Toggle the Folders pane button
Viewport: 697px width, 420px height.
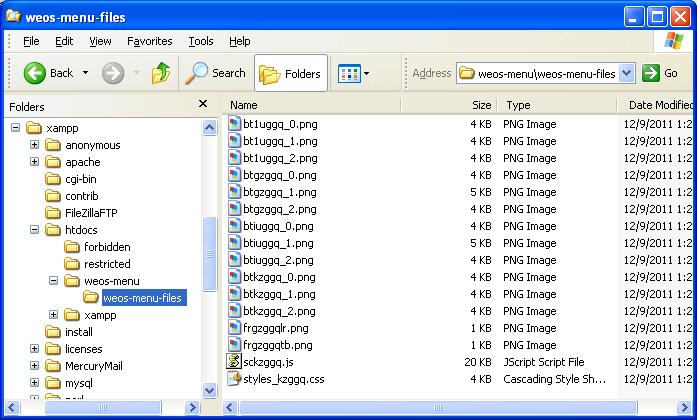tap(290, 73)
